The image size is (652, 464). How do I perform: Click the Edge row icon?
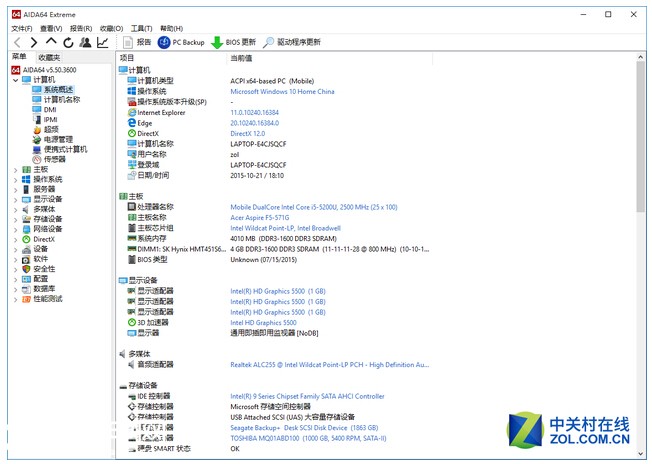[x=132, y=123]
